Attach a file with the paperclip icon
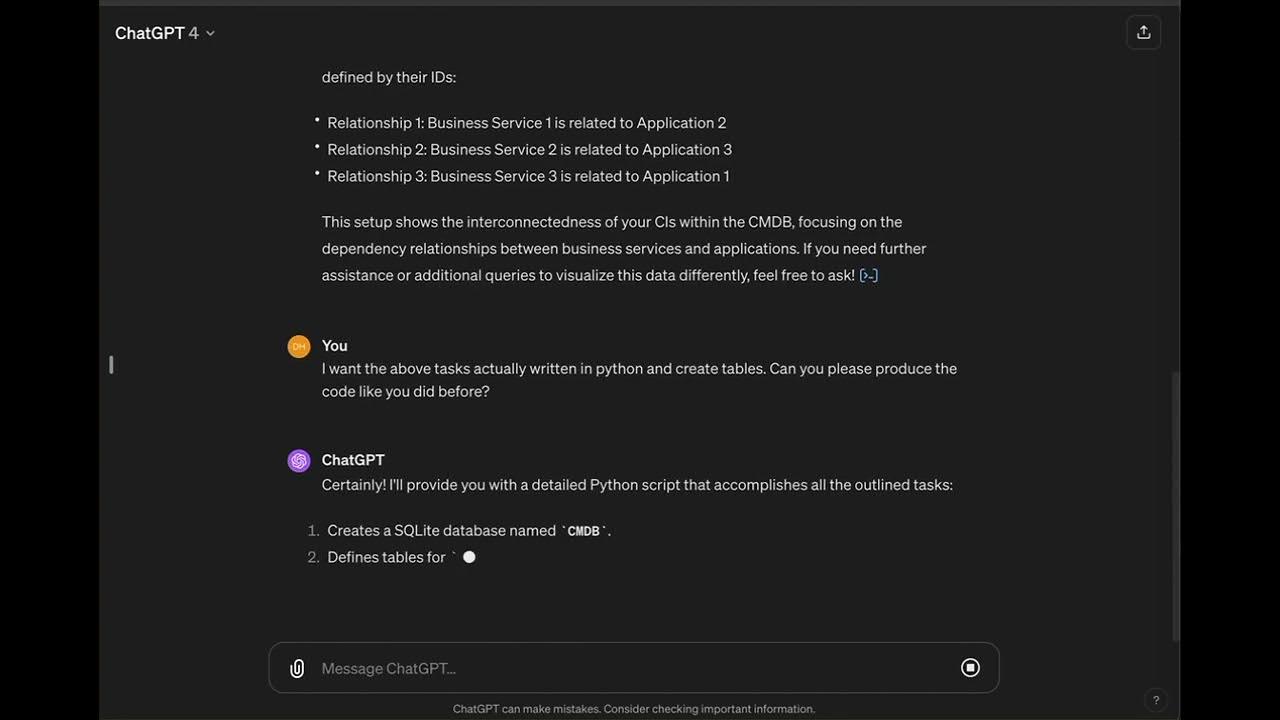1280x720 pixels. point(297,668)
